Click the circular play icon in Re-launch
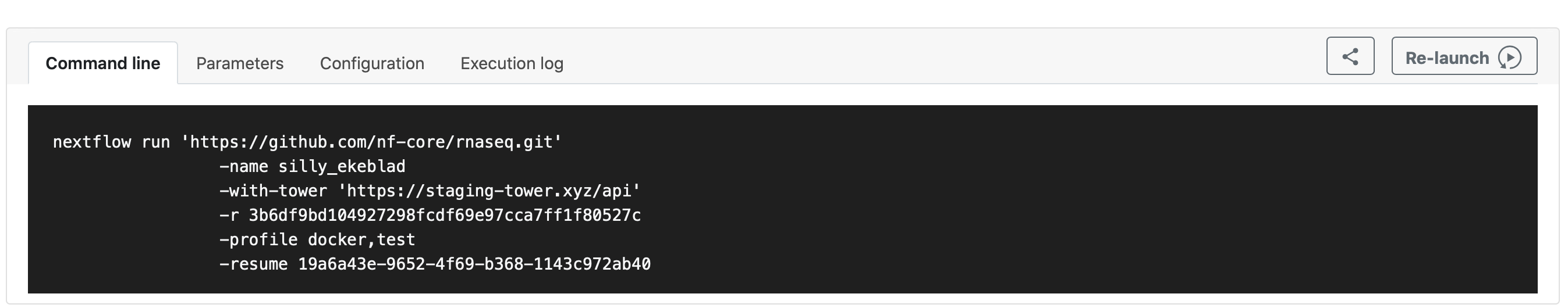The width and height of the screenshot is (1568, 308). pyautogui.click(x=1510, y=58)
